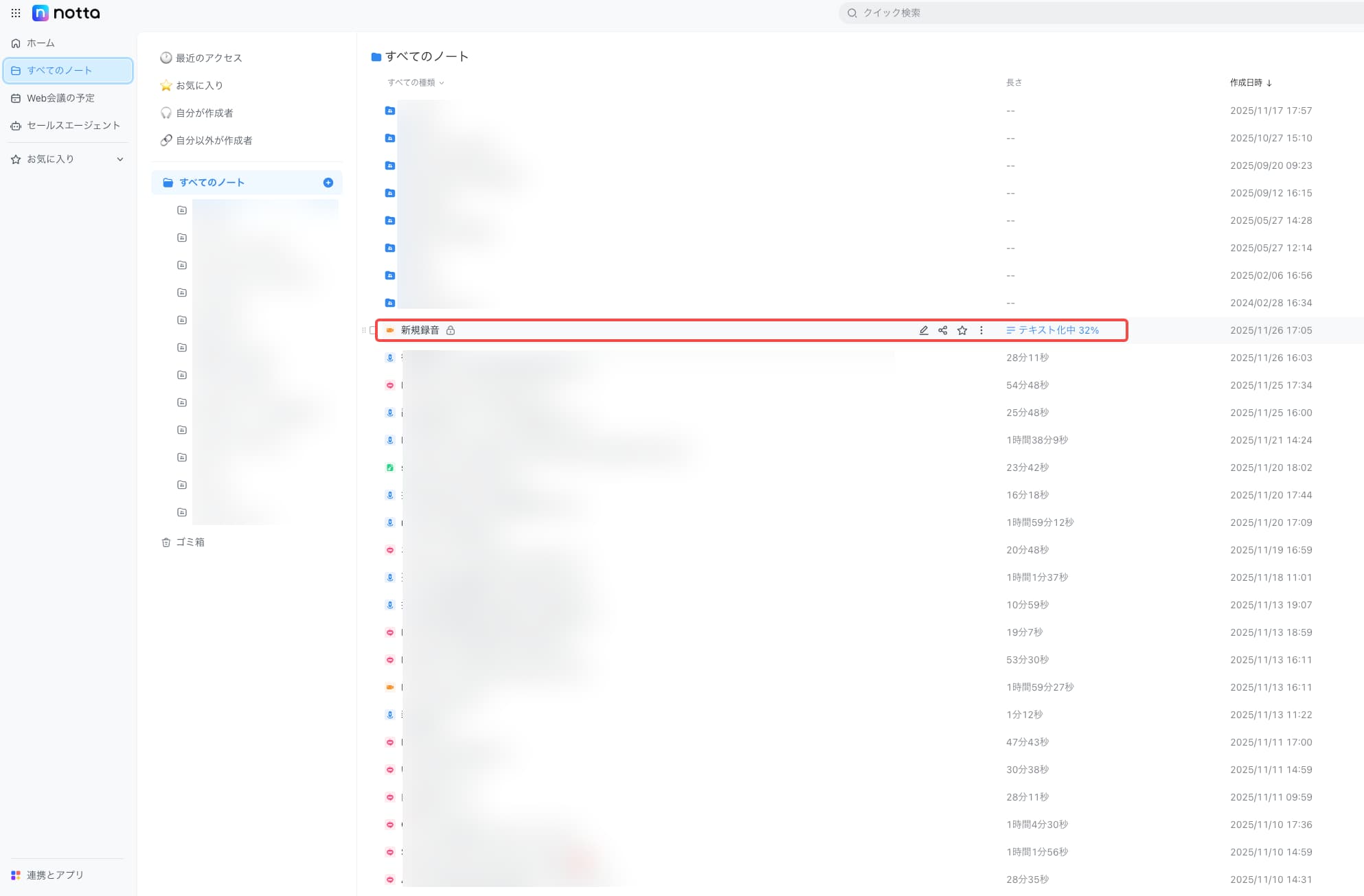Open the app grid launcher icon
Image resolution: width=1364 pixels, height=896 pixels.
point(16,13)
